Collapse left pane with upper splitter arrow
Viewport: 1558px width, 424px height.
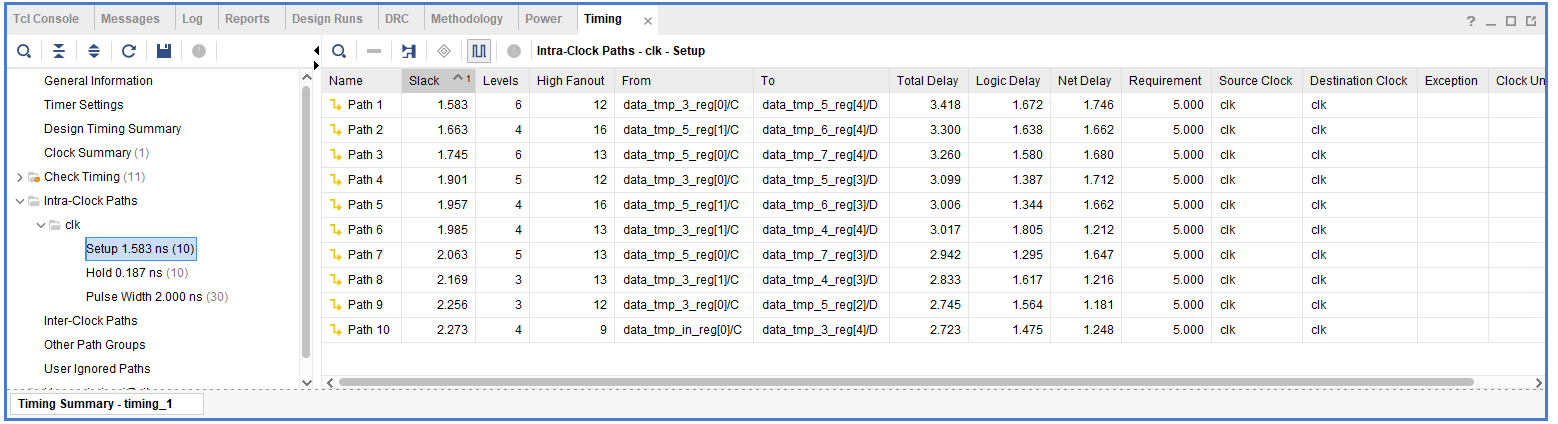(x=317, y=51)
